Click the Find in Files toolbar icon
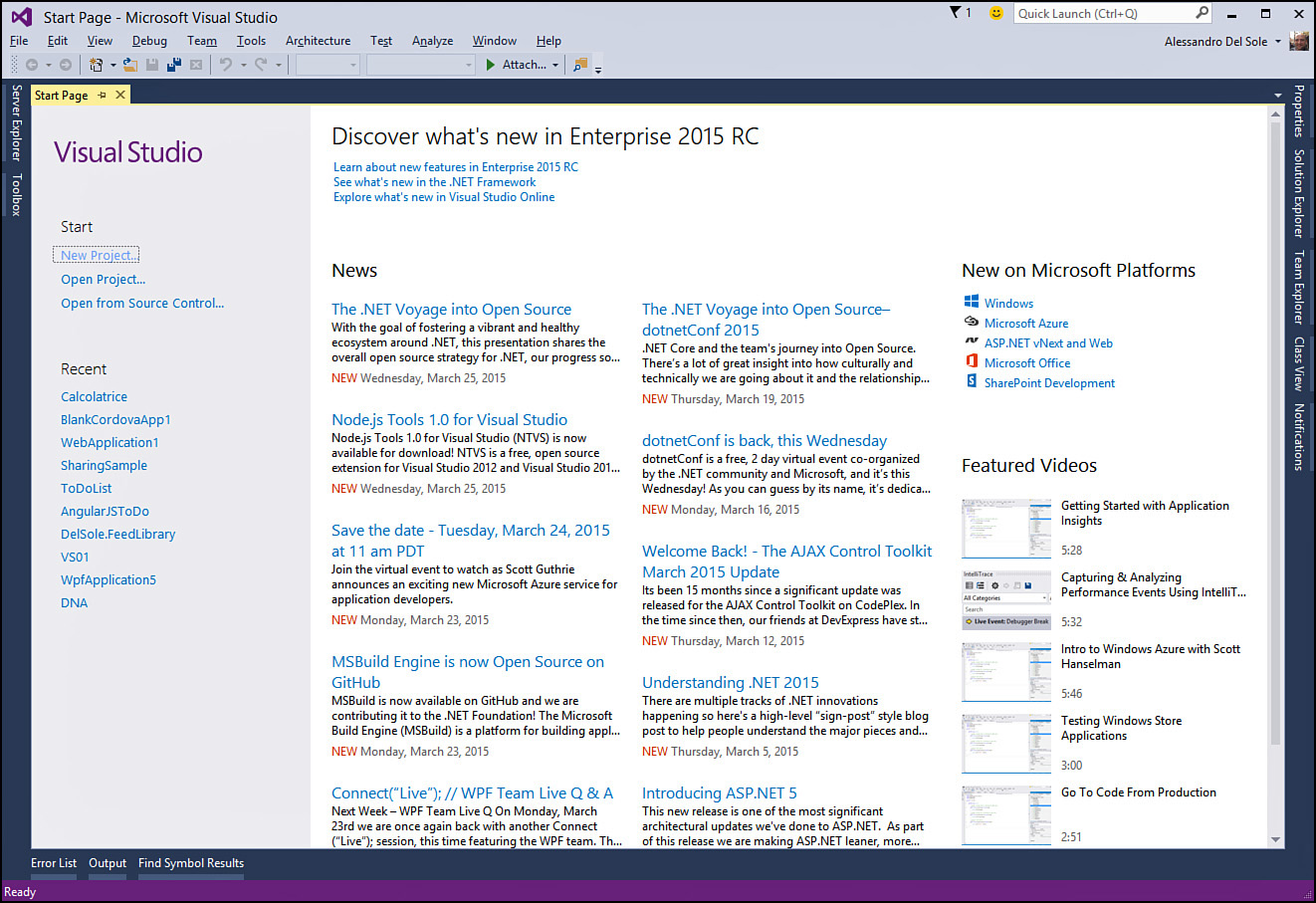The image size is (1316, 903). 580,65
